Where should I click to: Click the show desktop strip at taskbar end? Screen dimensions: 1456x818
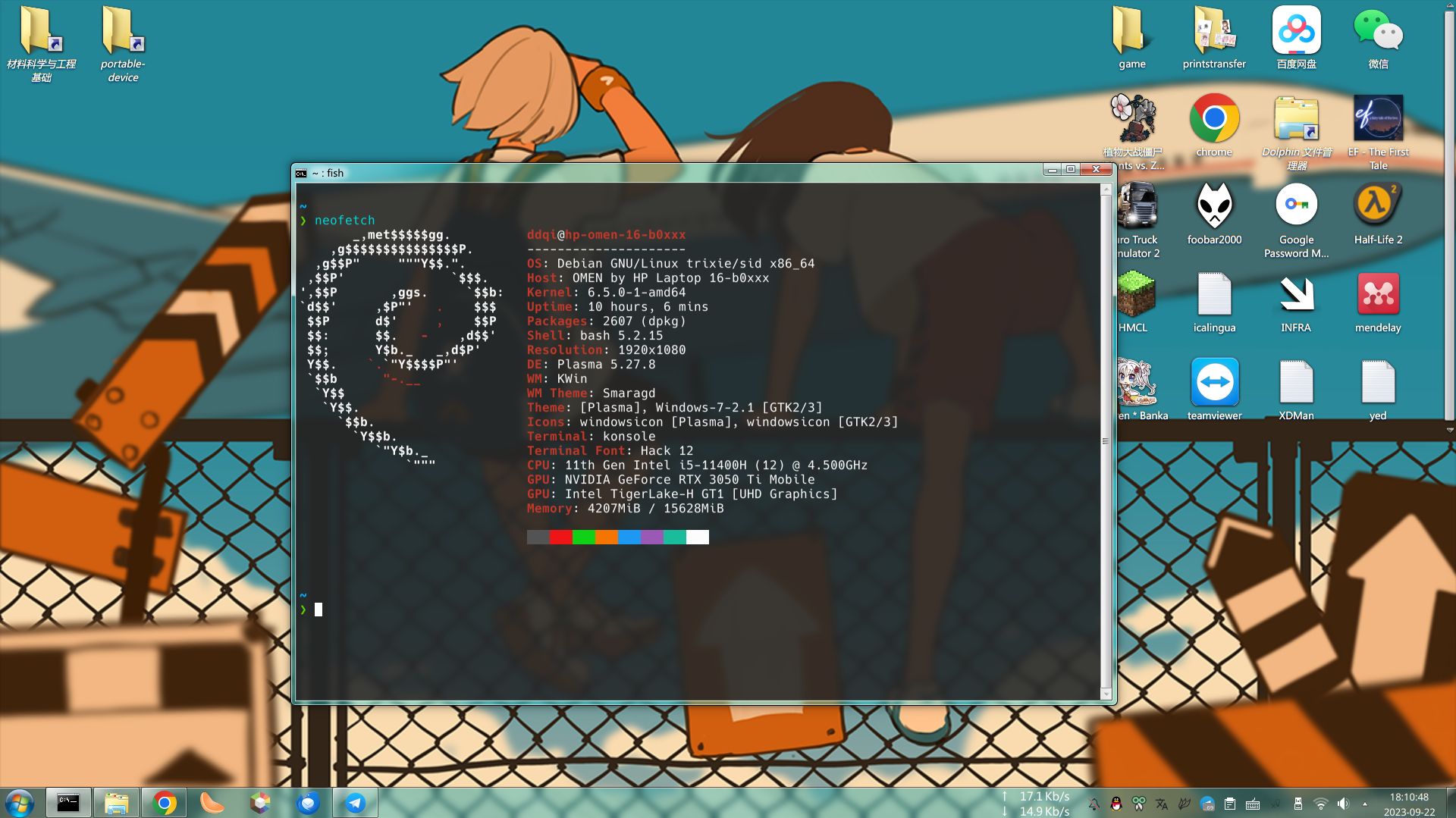(x=1450, y=803)
